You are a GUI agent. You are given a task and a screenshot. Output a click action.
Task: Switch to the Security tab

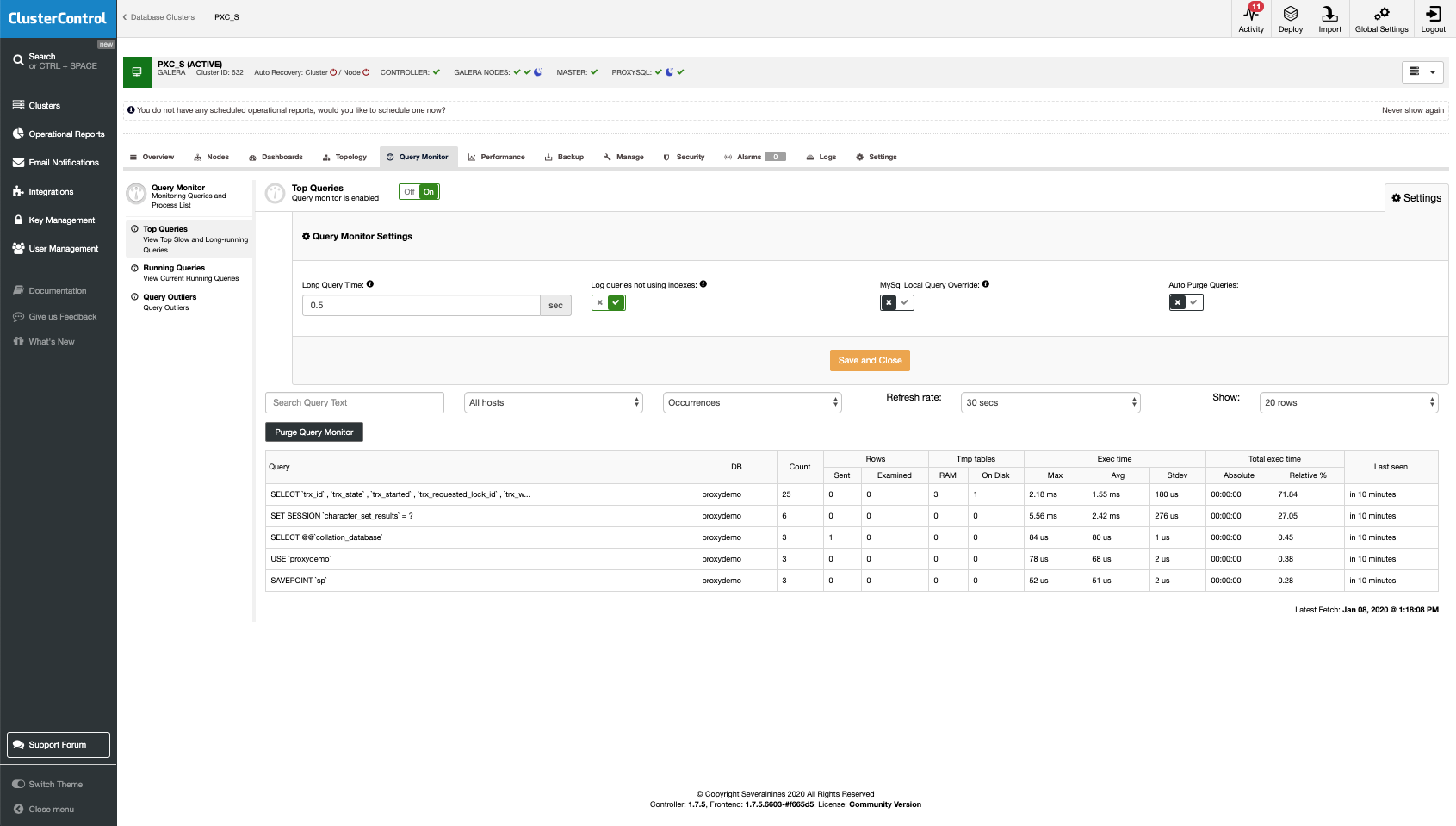[684, 157]
